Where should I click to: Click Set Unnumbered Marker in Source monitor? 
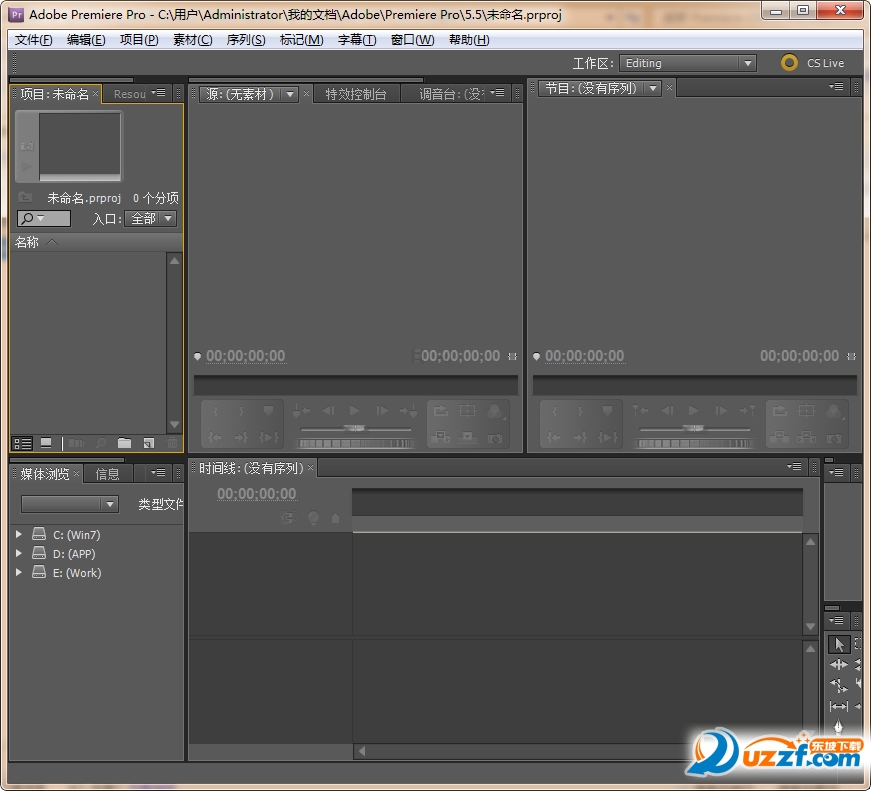point(268,411)
